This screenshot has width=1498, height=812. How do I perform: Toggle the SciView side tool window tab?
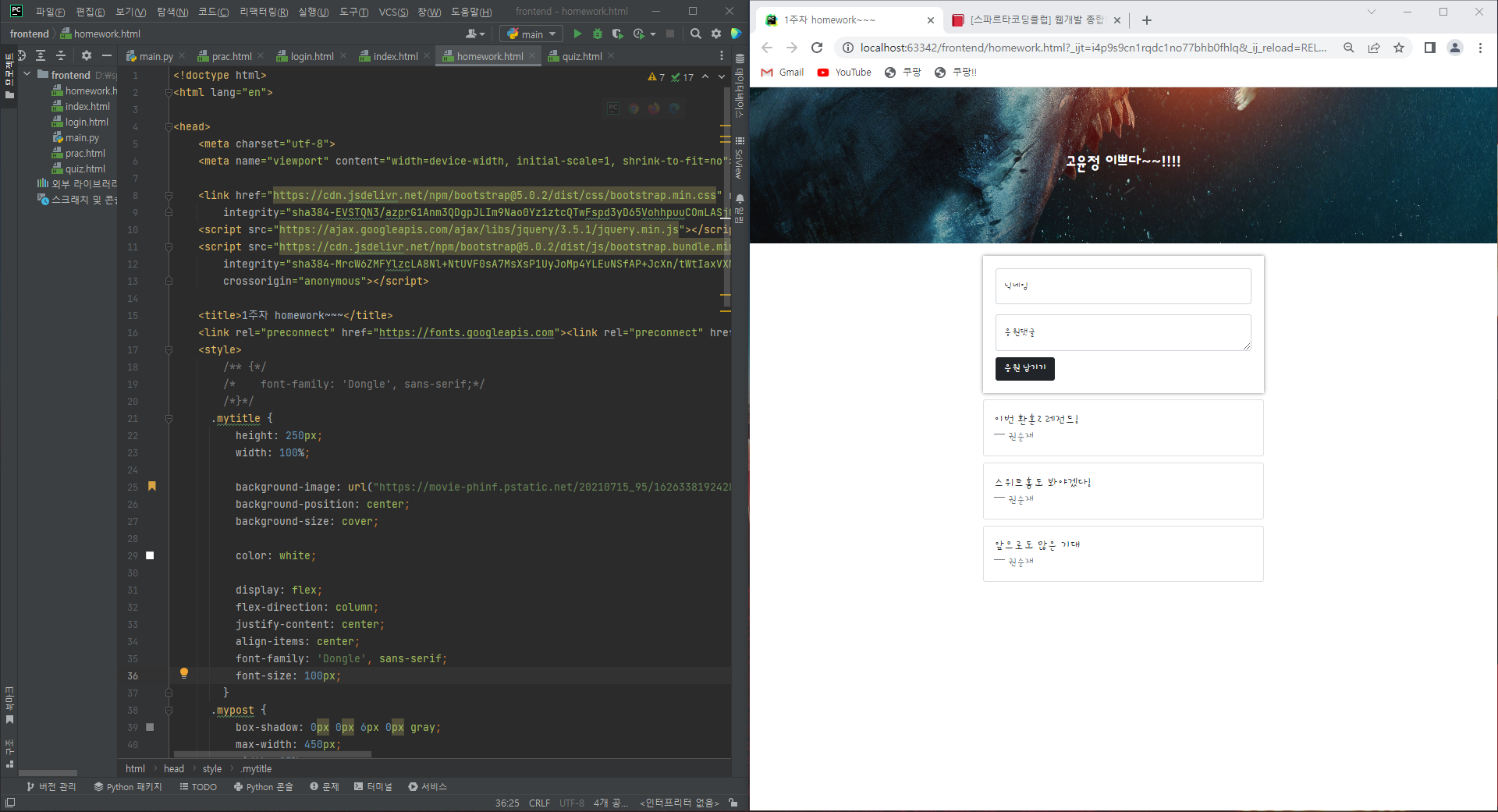point(740,158)
